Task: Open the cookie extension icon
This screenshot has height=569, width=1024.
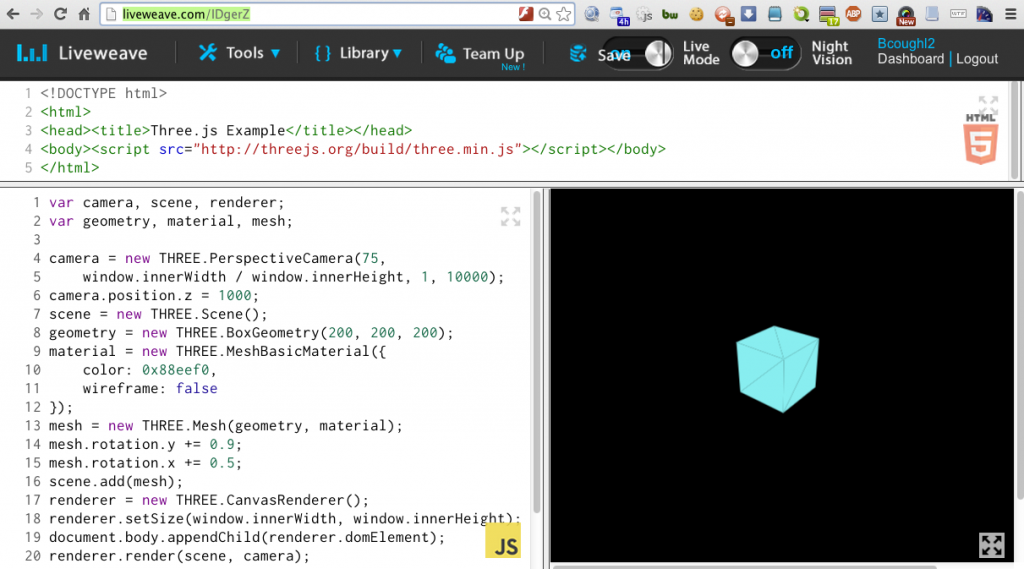Action: point(696,14)
